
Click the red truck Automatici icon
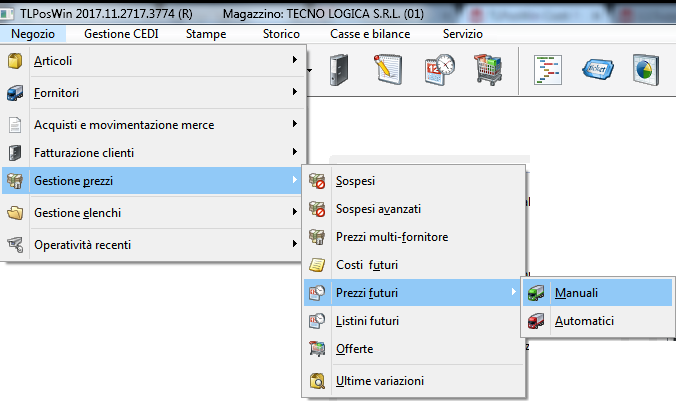tap(536, 321)
